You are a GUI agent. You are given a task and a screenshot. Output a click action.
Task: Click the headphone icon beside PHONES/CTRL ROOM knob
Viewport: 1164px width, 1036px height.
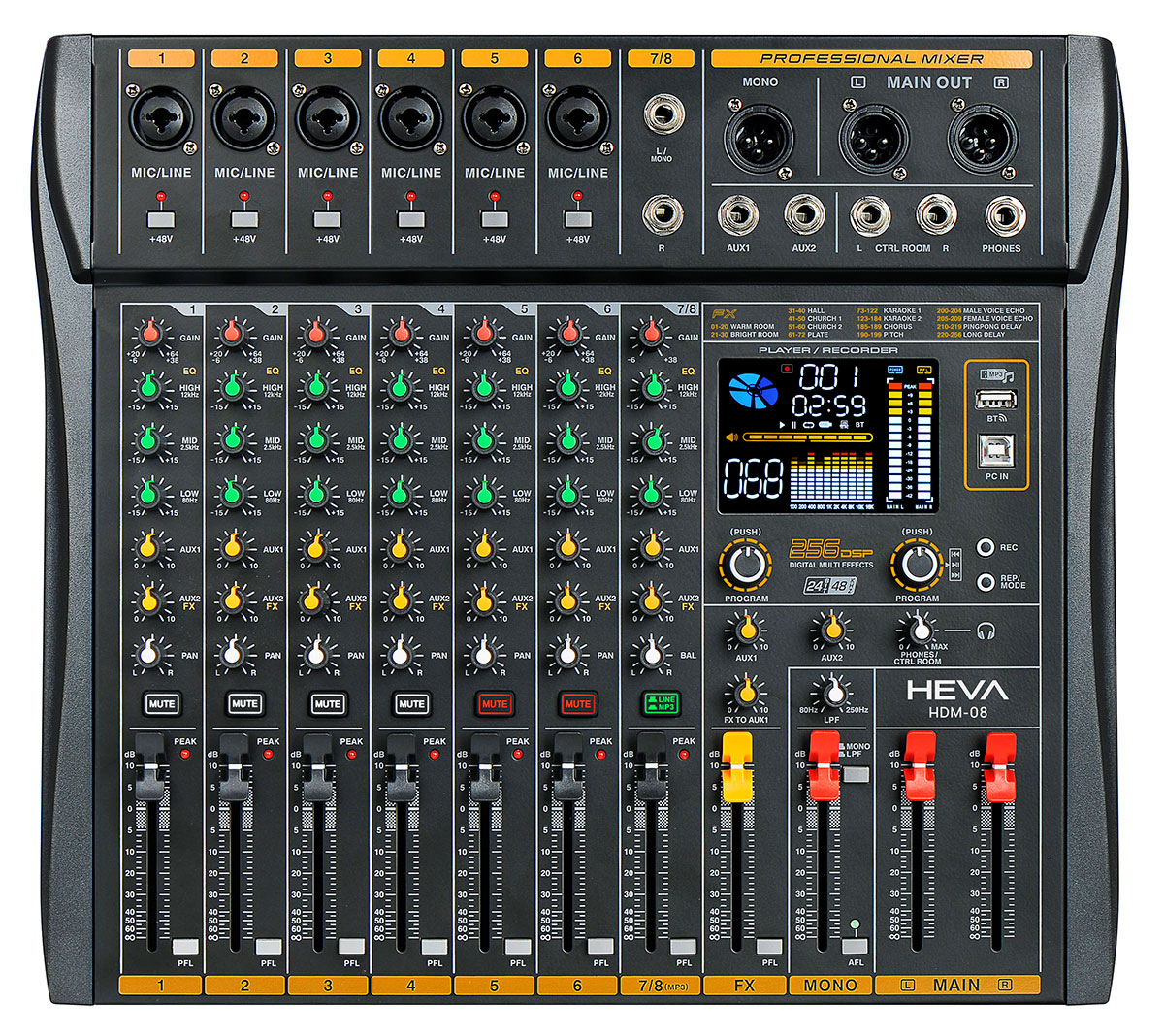(x=986, y=631)
